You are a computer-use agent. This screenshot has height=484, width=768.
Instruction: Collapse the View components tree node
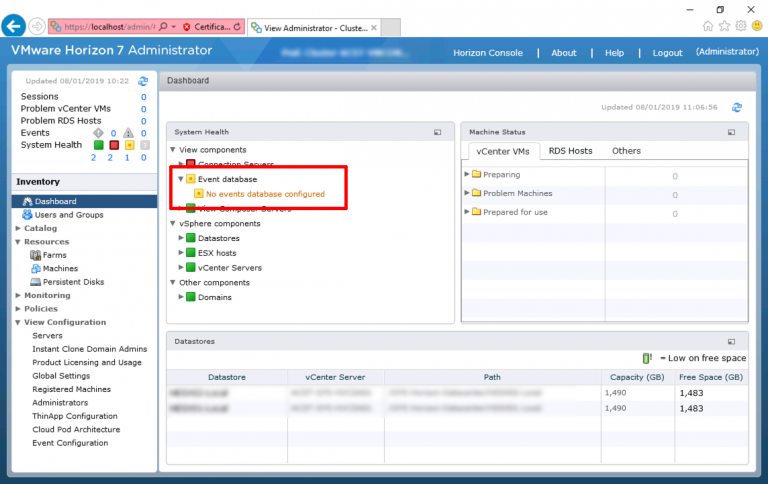click(x=172, y=150)
